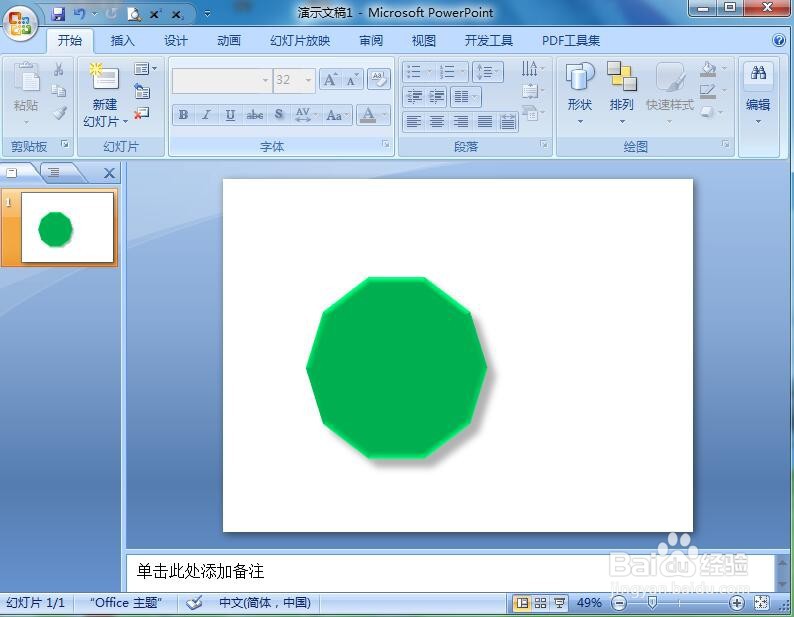
Task: Zoom in using plus button
Action: click(737, 603)
